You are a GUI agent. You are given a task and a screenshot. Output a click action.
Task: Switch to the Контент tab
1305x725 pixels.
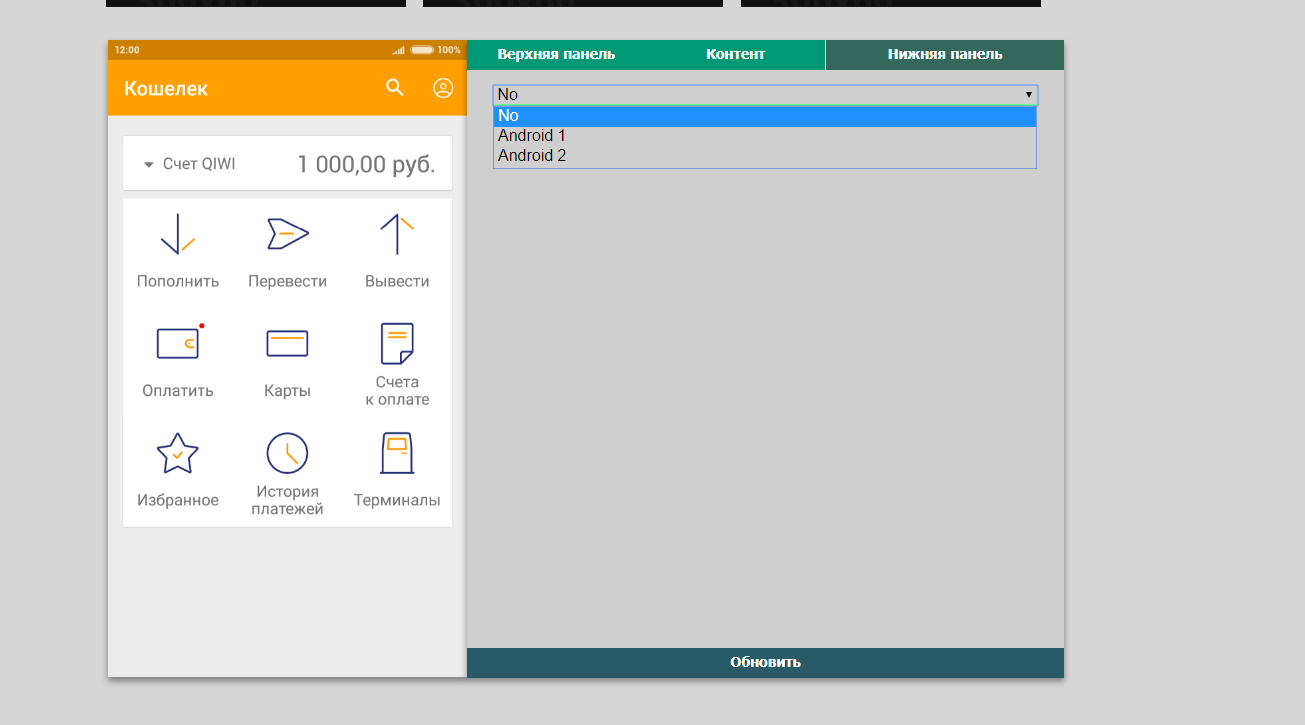735,55
